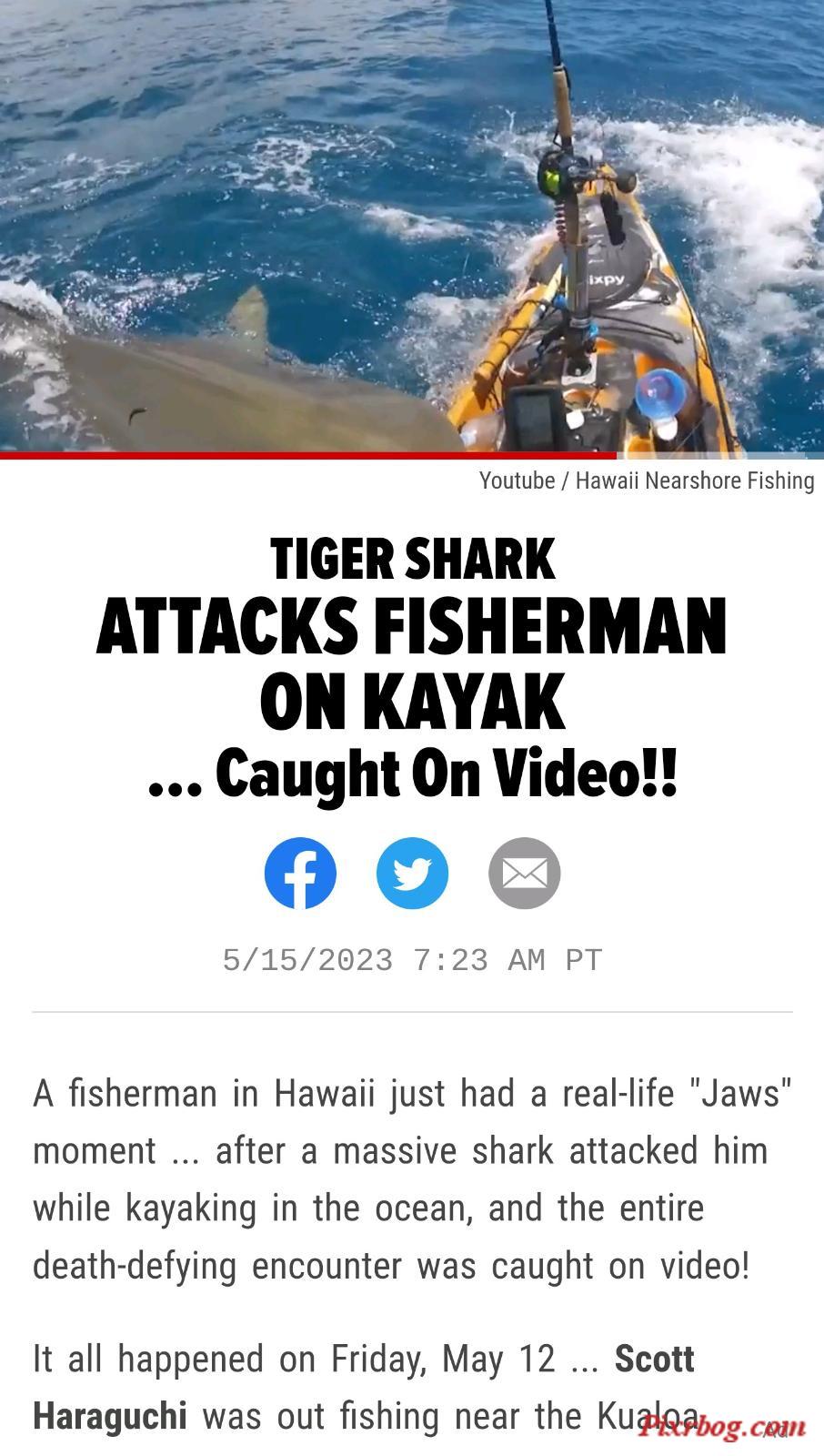The height and width of the screenshot is (1456, 824).
Task: Tap the Caught On Video!! subheadline
Action: tap(413, 773)
